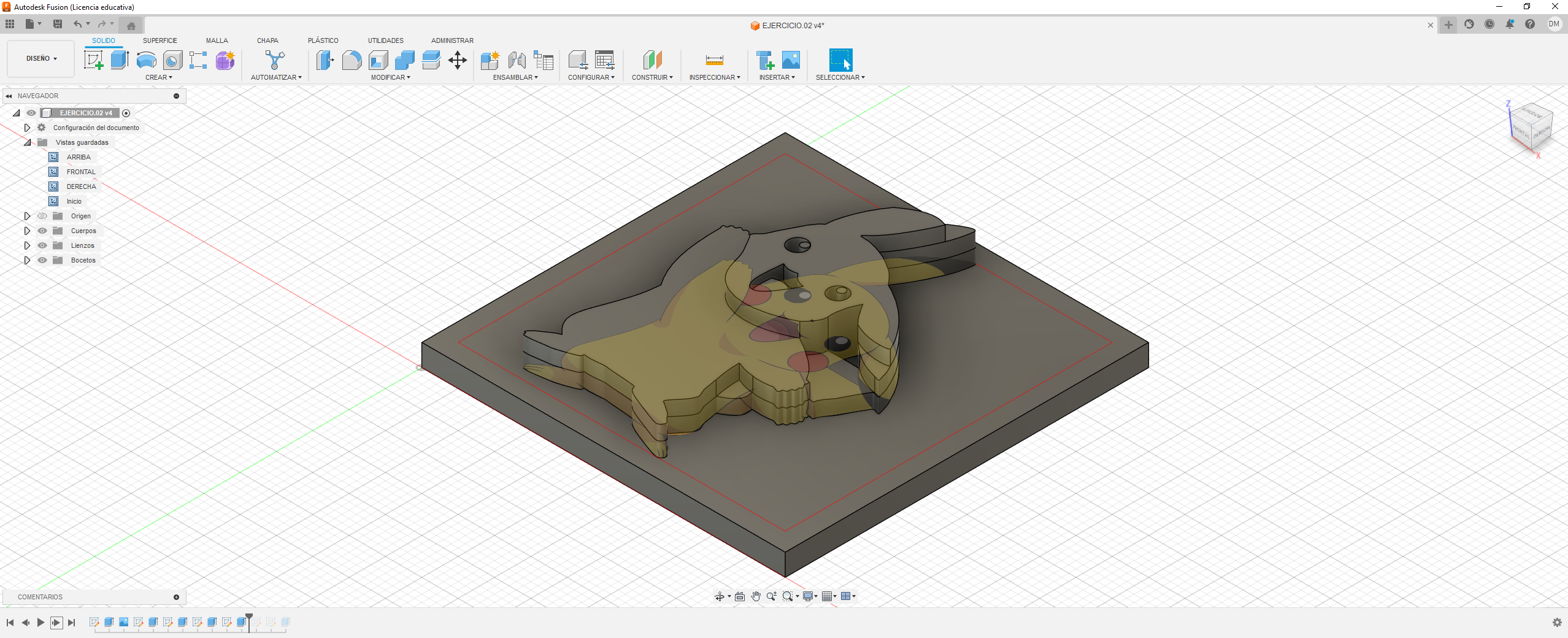1568x638 pixels.
Task: Select the Create Sketch tool
Action: click(93, 60)
